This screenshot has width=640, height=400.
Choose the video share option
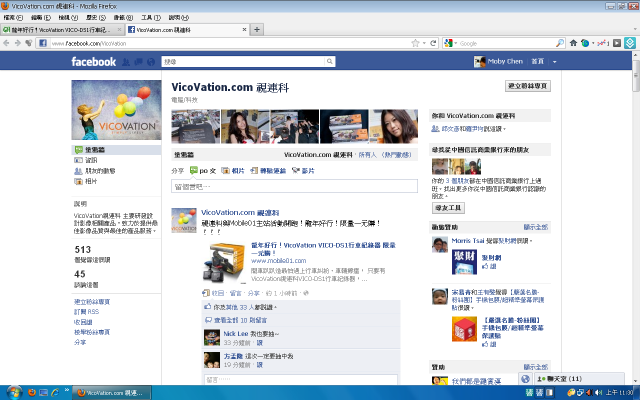[x=303, y=171]
